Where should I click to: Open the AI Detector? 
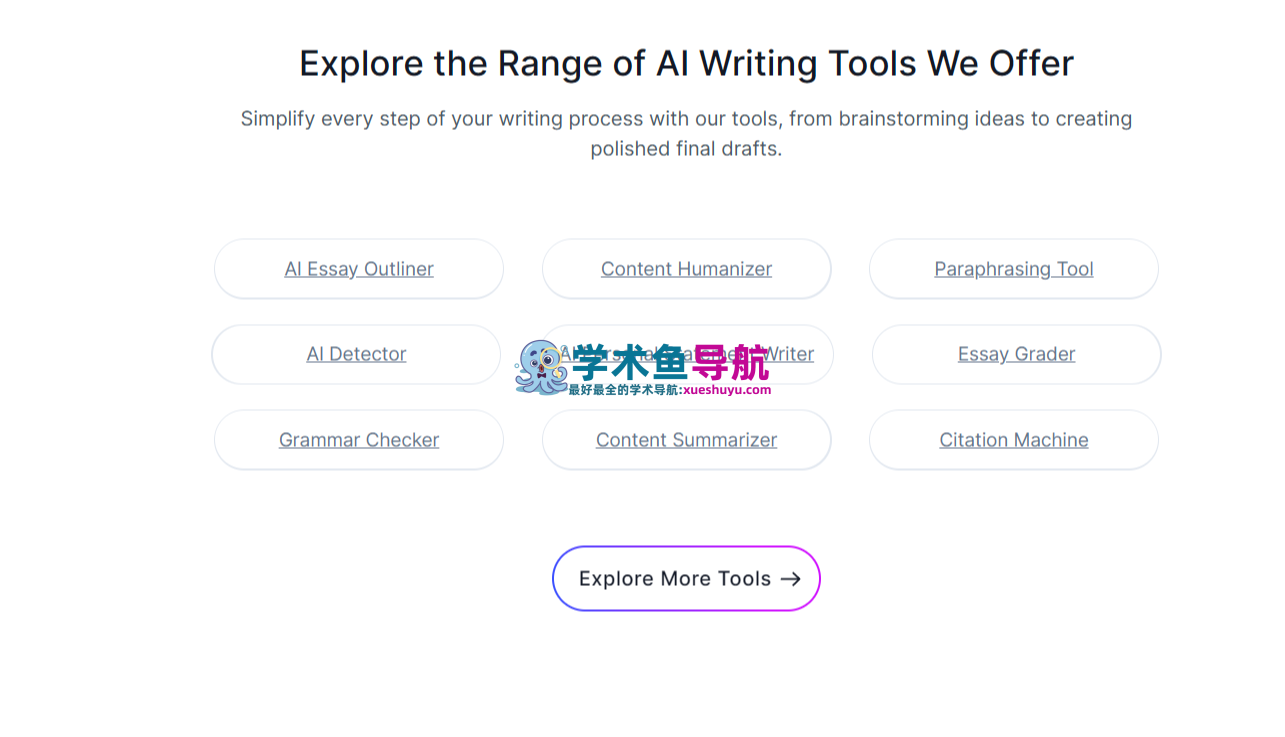click(356, 354)
